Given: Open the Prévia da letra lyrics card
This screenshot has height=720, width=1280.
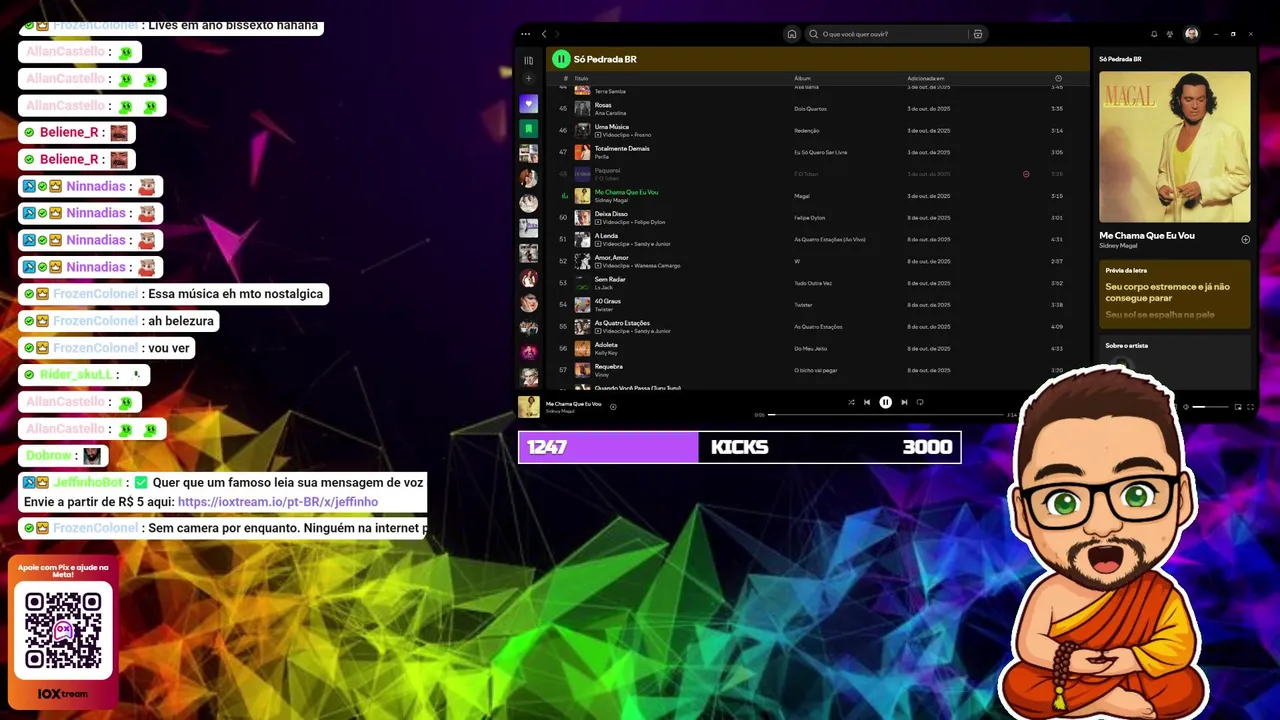Looking at the screenshot, I should [1175, 294].
